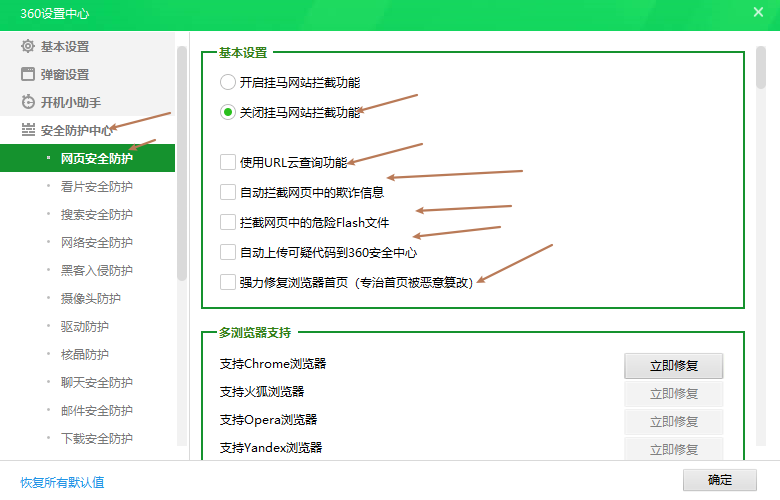Screen dimensions: 780x500
Task: Click the 确定 button
Action: click(x=719, y=480)
